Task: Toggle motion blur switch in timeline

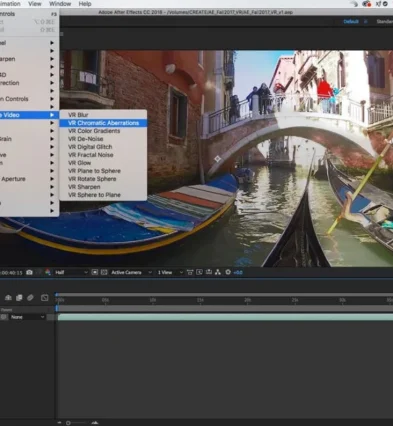Action: click(30, 298)
